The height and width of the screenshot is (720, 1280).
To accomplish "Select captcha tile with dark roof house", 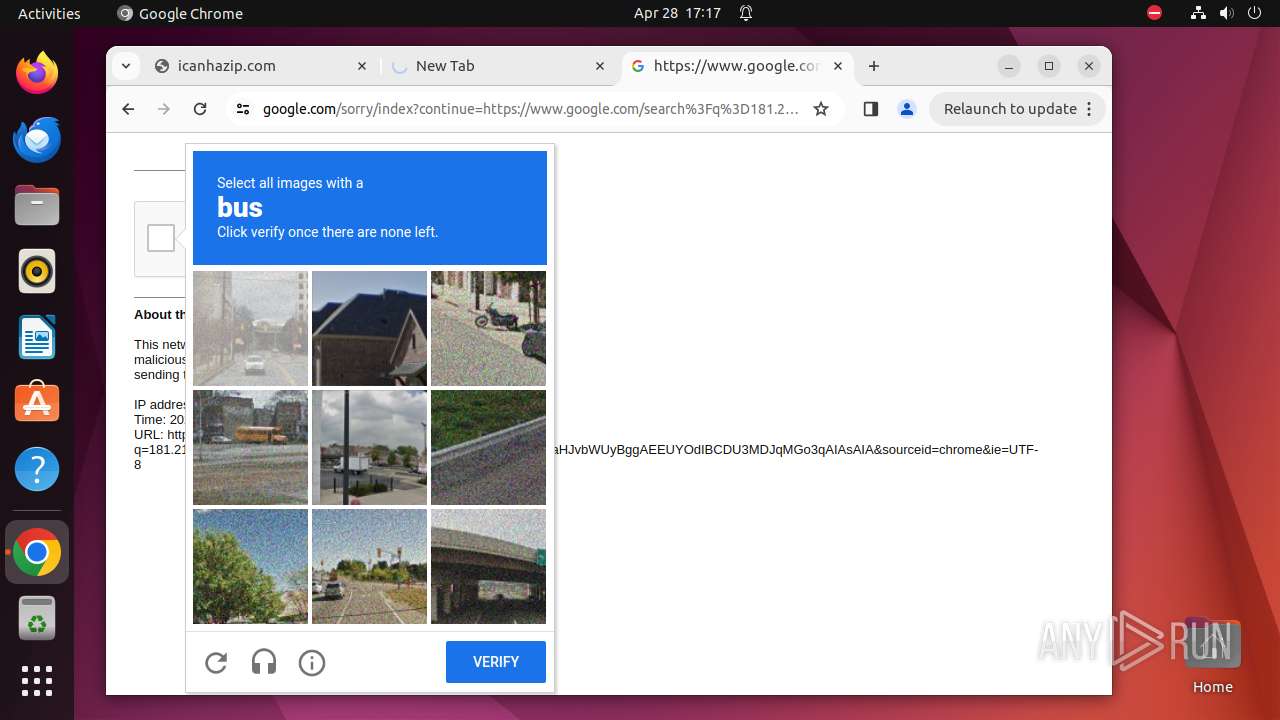I will 369,328.
